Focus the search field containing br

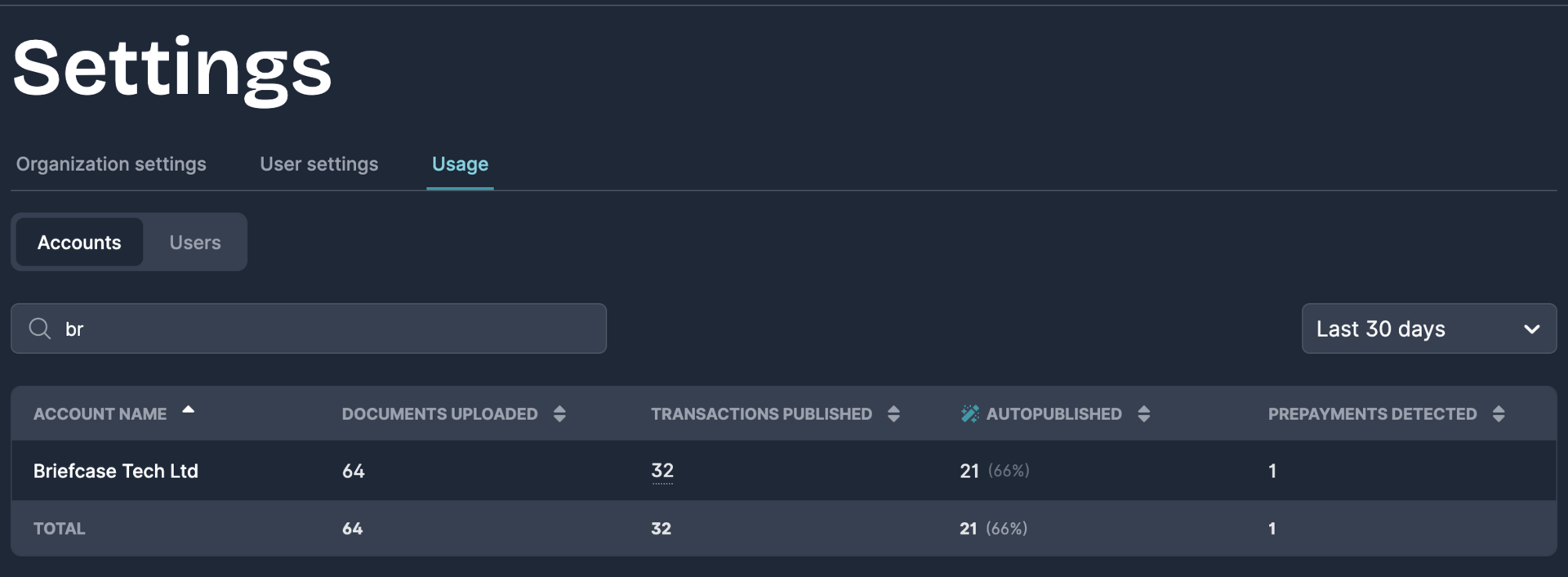click(309, 329)
